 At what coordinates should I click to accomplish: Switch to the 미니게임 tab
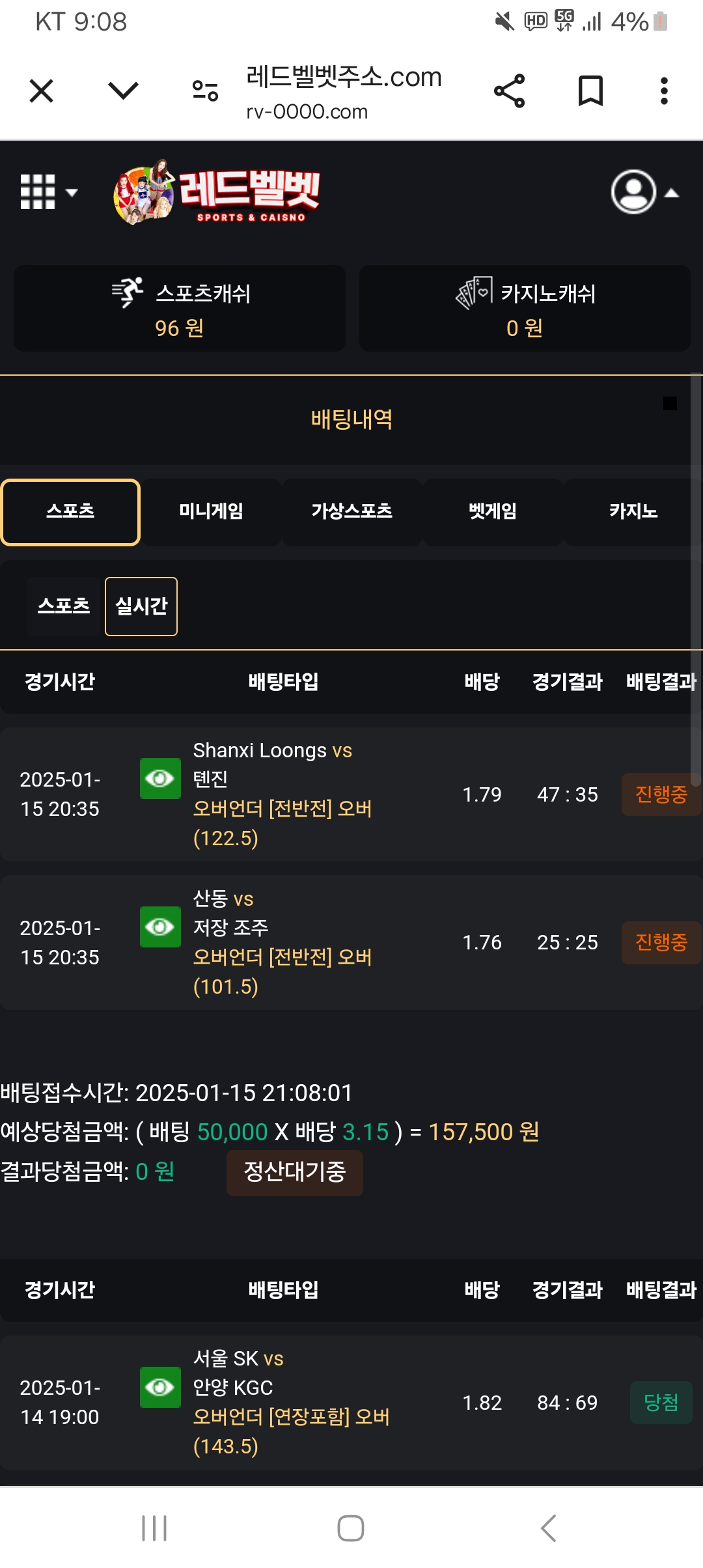[211, 512]
